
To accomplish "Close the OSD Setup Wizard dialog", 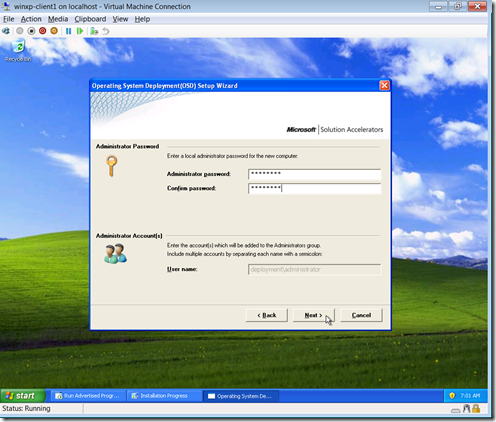I will (384, 86).
